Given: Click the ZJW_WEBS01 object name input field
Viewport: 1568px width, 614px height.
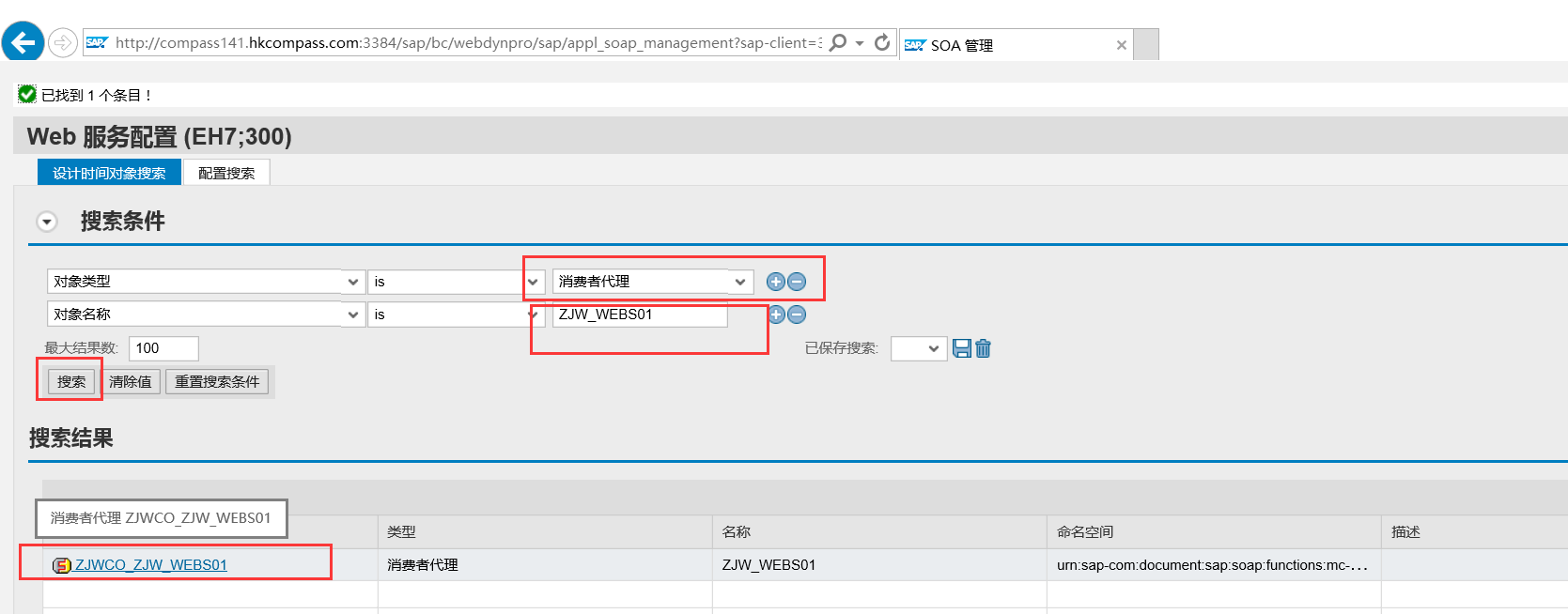Looking at the screenshot, I should coord(640,315).
